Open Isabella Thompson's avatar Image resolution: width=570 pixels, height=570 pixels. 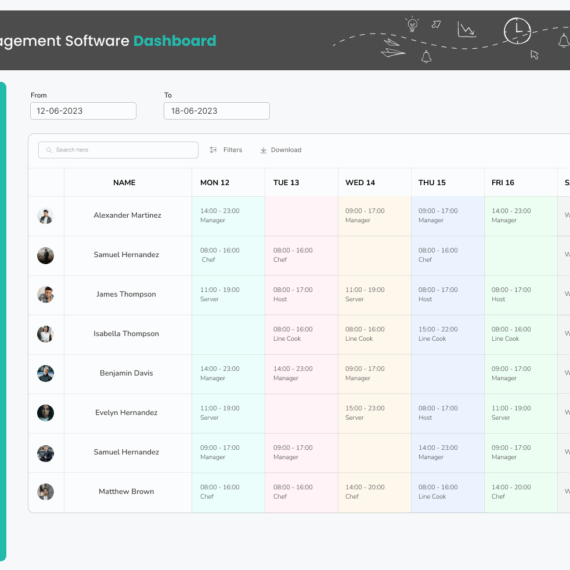point(45,334)
